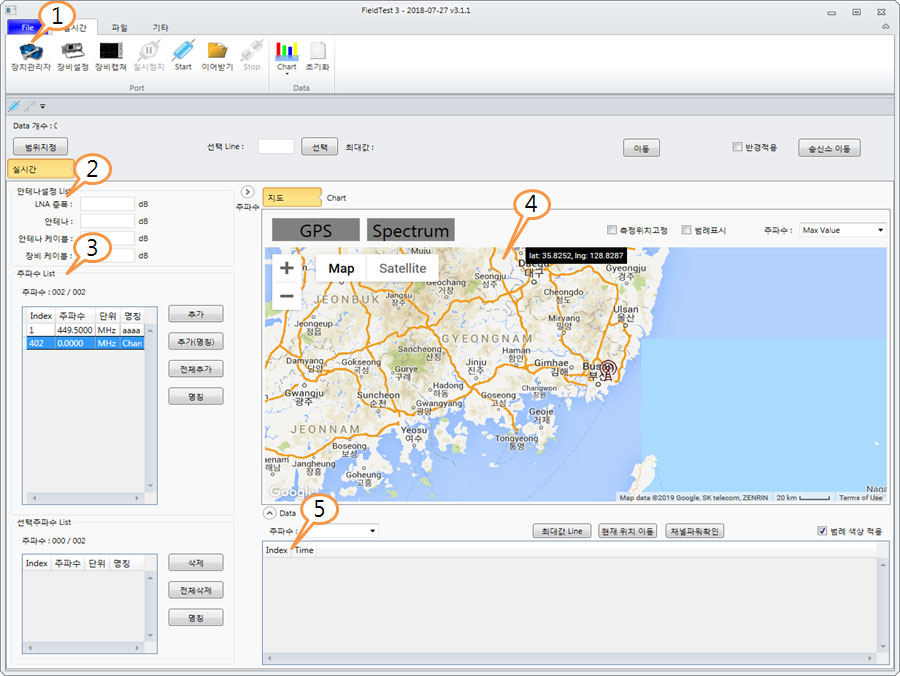This screenshot has width=900, height=676.
Task: Click the FieldTest app icon in title bar
Action: [11, 10]
